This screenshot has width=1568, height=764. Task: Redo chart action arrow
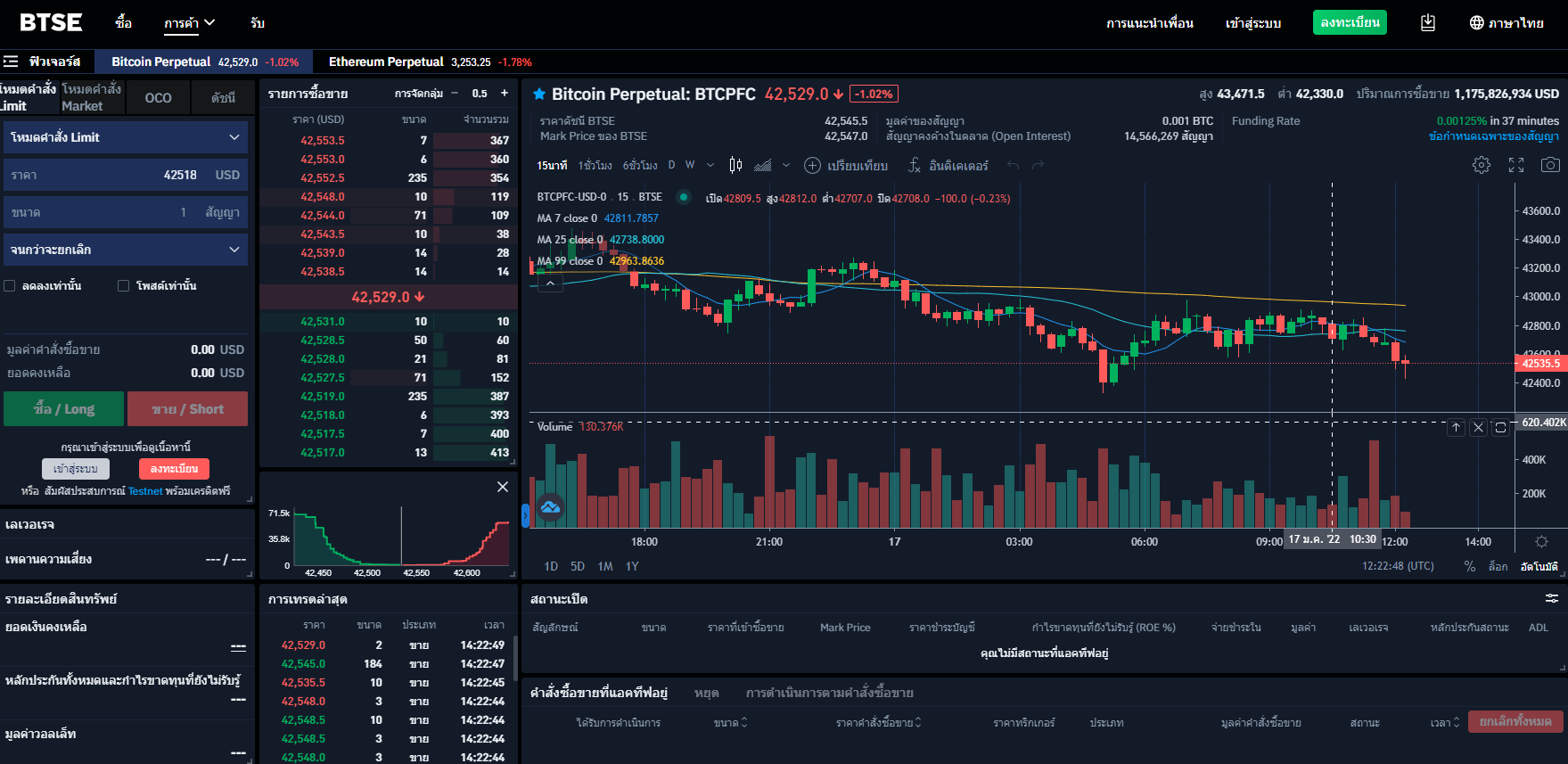pos(1038,165)
